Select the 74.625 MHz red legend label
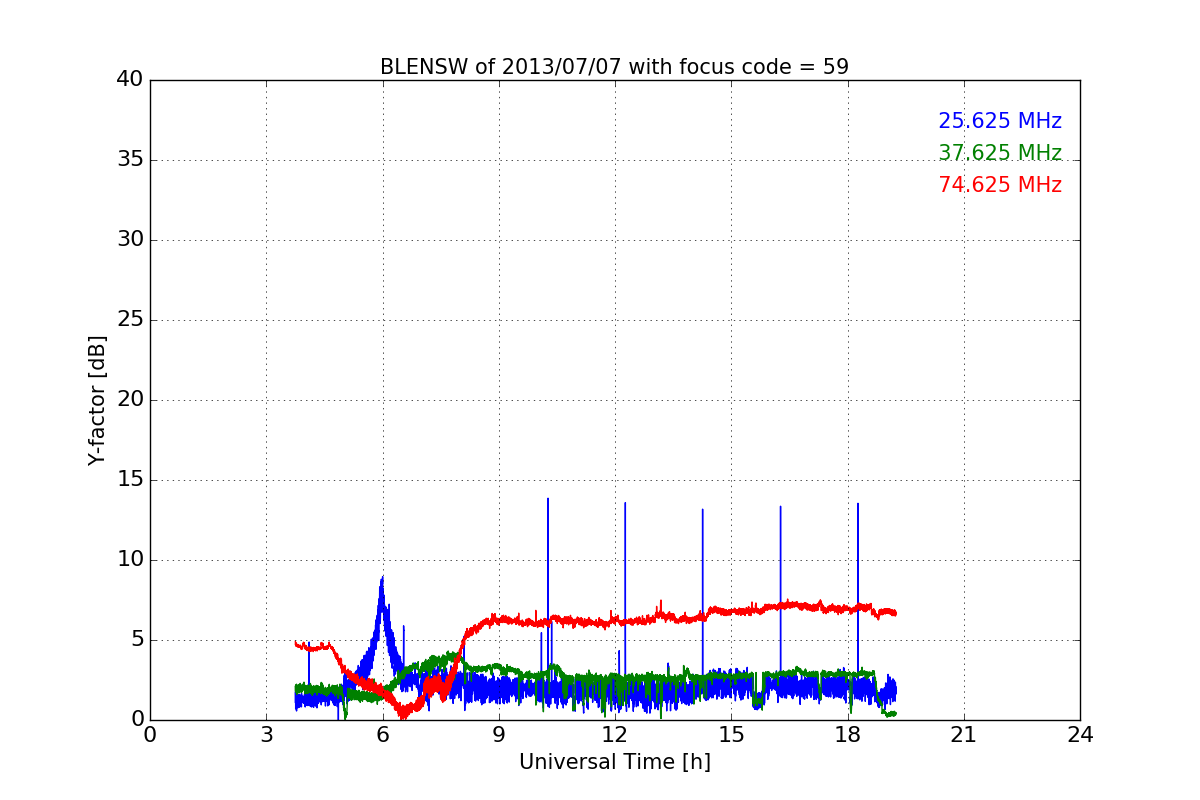The image size is (1200, 800). (1000, 185)
